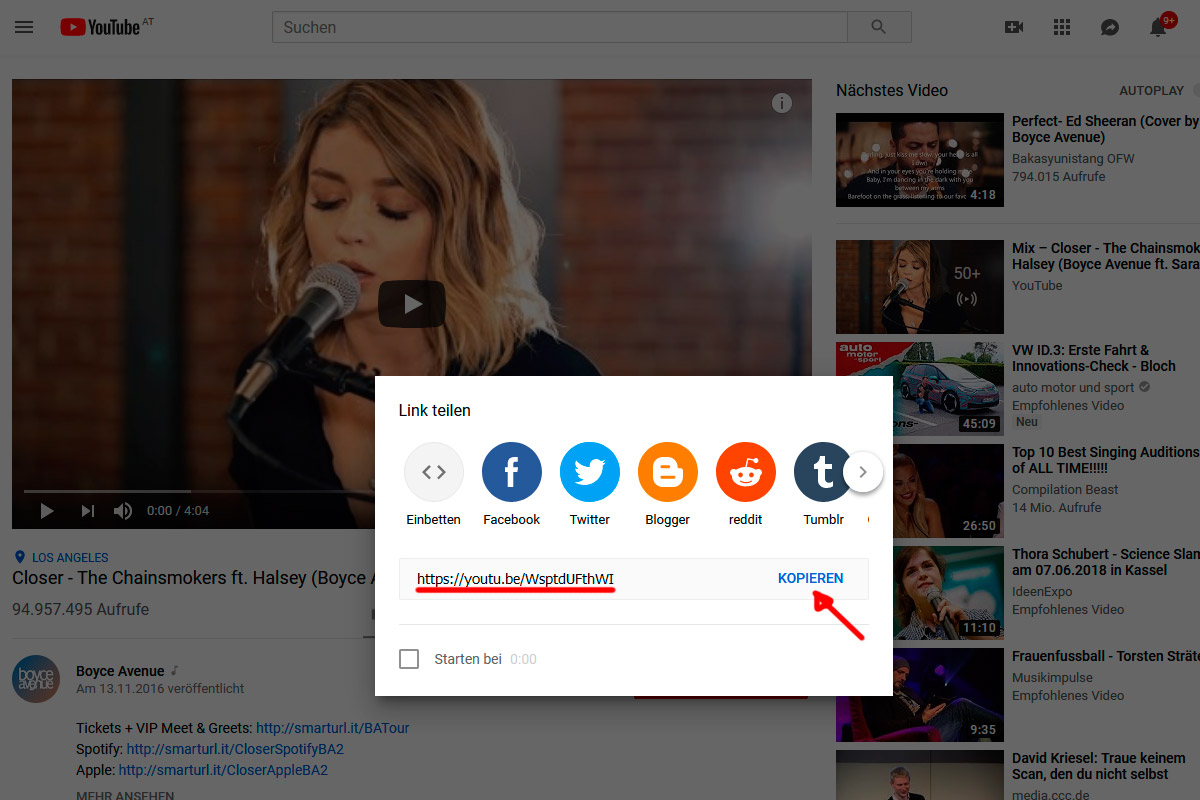Click the Closer - The Chainsmokers video title
The image size is (1200, 800).
pyautogui.click(x=193, y=578)
